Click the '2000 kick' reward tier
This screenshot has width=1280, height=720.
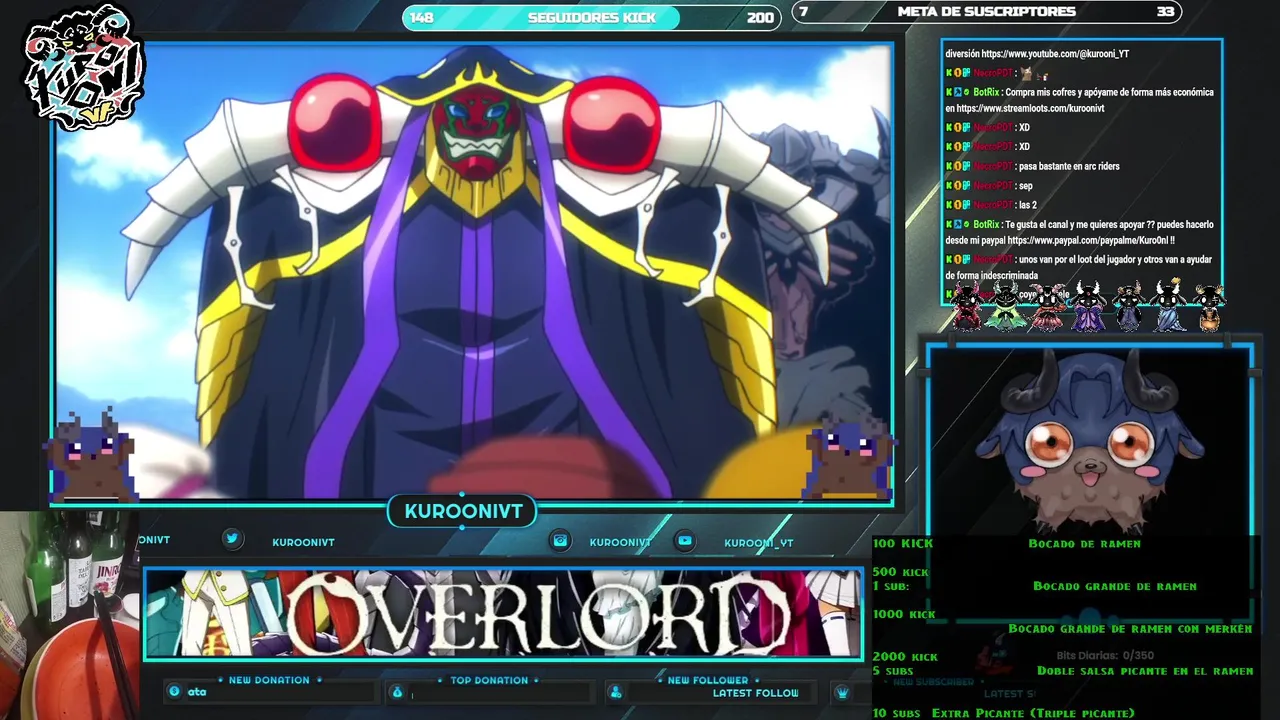coord(905,657)
